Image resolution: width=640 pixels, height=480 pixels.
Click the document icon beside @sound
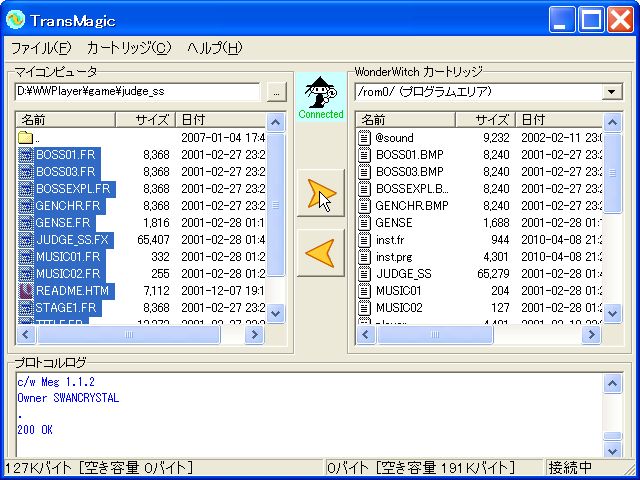pos(364,138)
